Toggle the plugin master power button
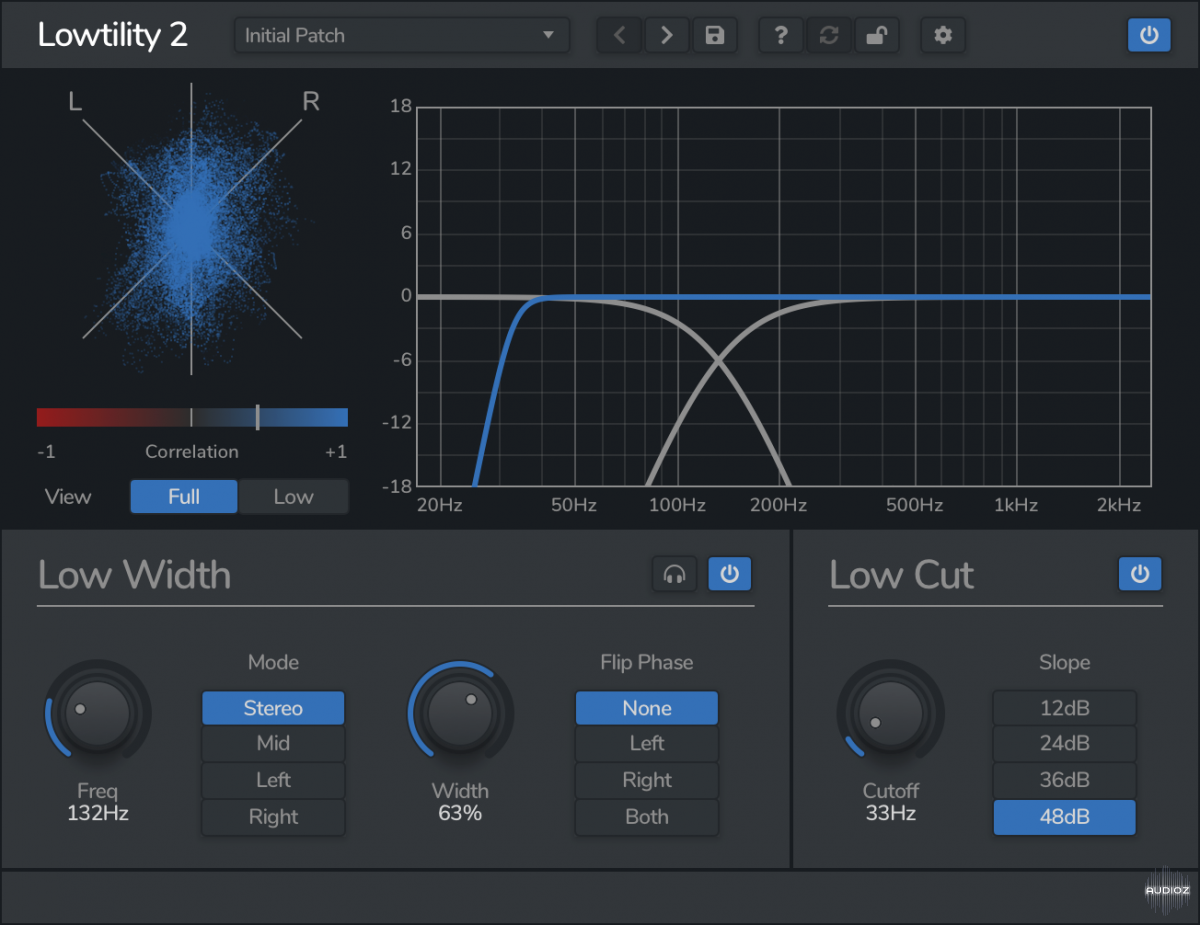This screenshot has width=1200, height=925. coord(1149,35)
